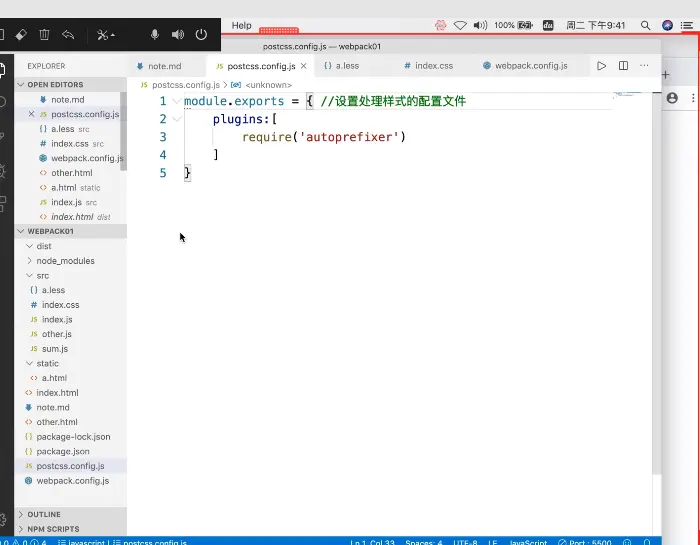700x545 pixels.
Task: Click the undo arrow in recording toolbar
Action: click(x=68, y=34)
